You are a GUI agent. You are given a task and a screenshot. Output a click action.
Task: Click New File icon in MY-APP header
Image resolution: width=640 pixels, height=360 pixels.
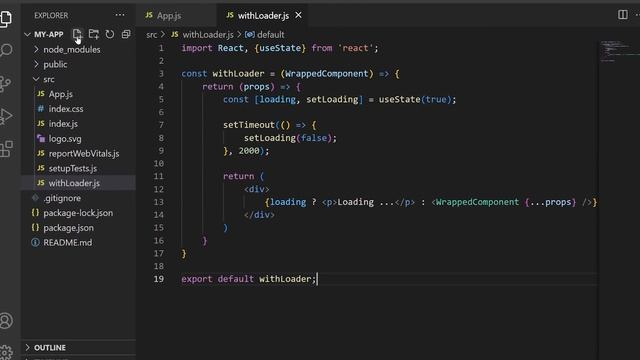pyautogui.click(x=77, y=34)
